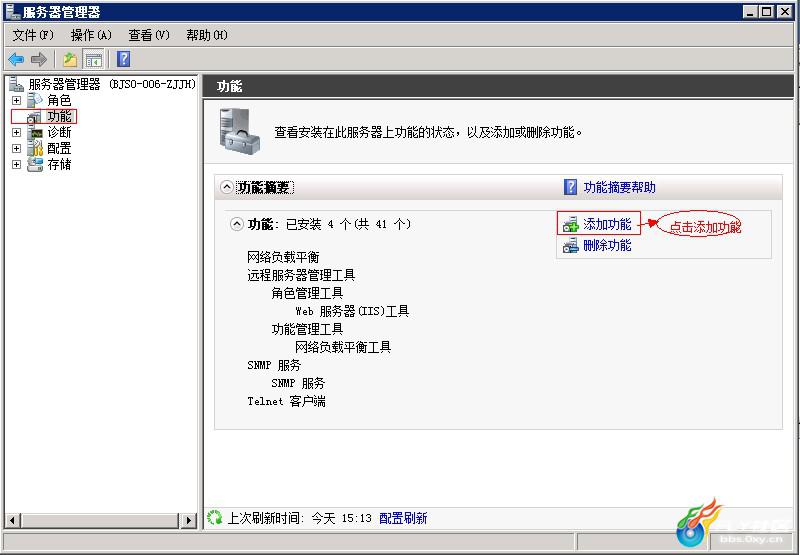The height and width of the screenshot is (555, 800).
Task: Click the 存储 storage icon in tree
Action: click(x=35, y=164)
